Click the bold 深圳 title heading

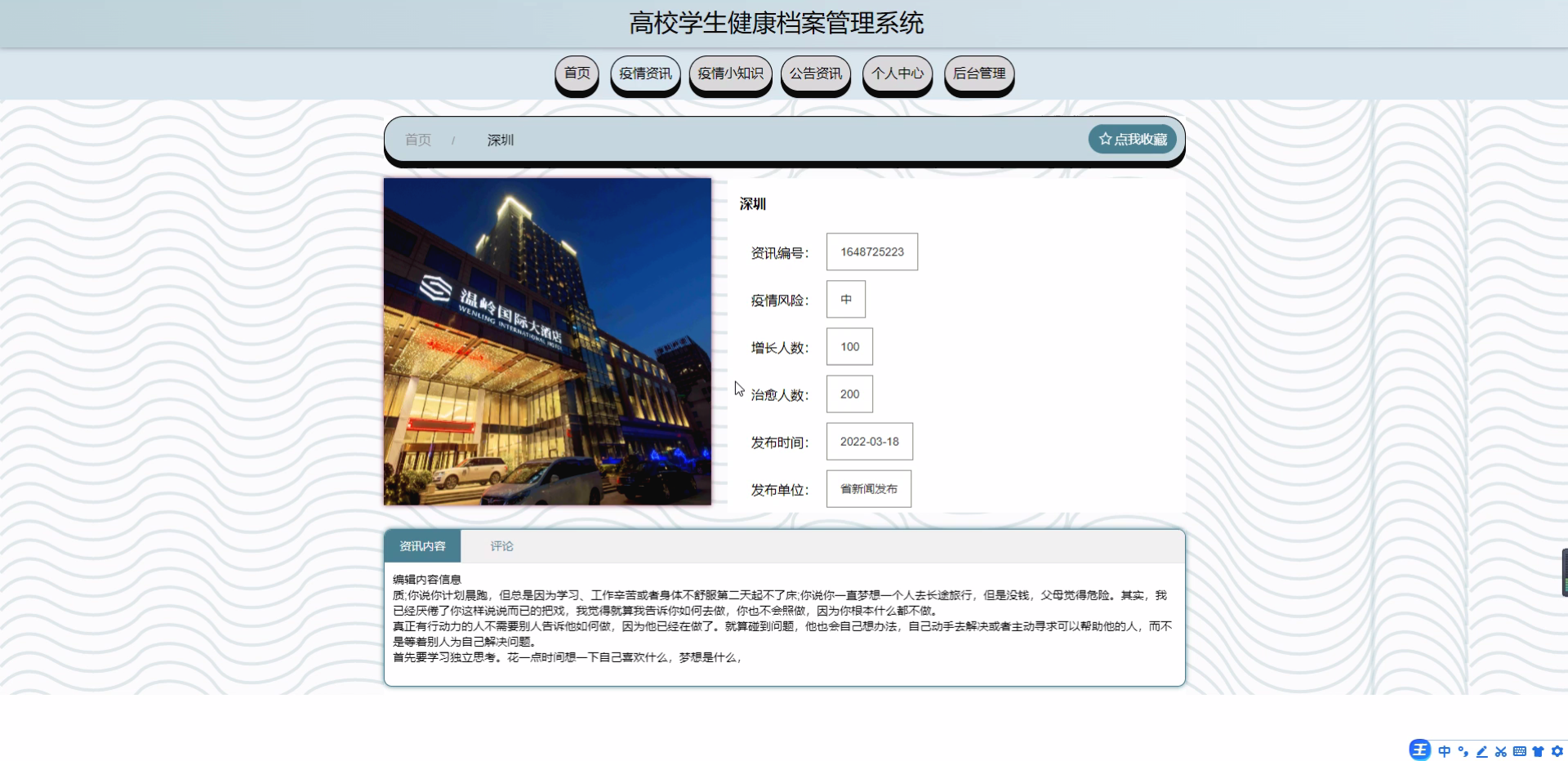click(x=753, y=204)
